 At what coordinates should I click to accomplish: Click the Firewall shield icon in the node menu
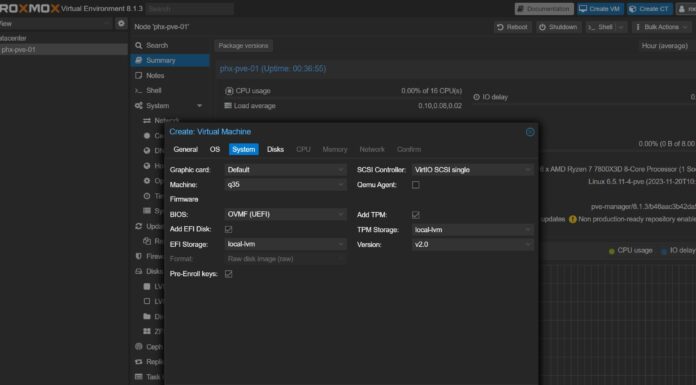(x=138, y=256)
